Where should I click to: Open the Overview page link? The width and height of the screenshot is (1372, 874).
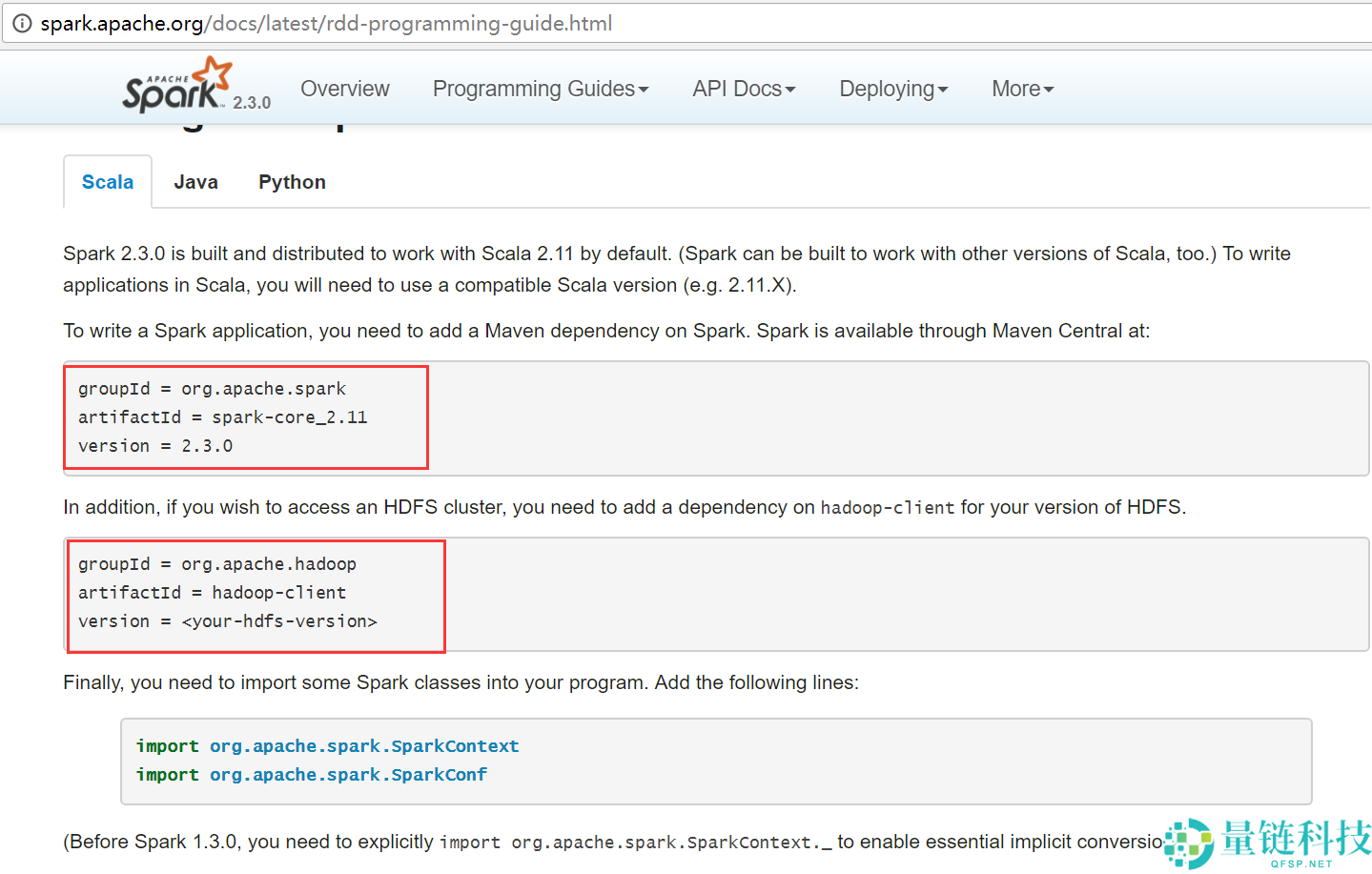pyautogui.click(x=344, y=89)
